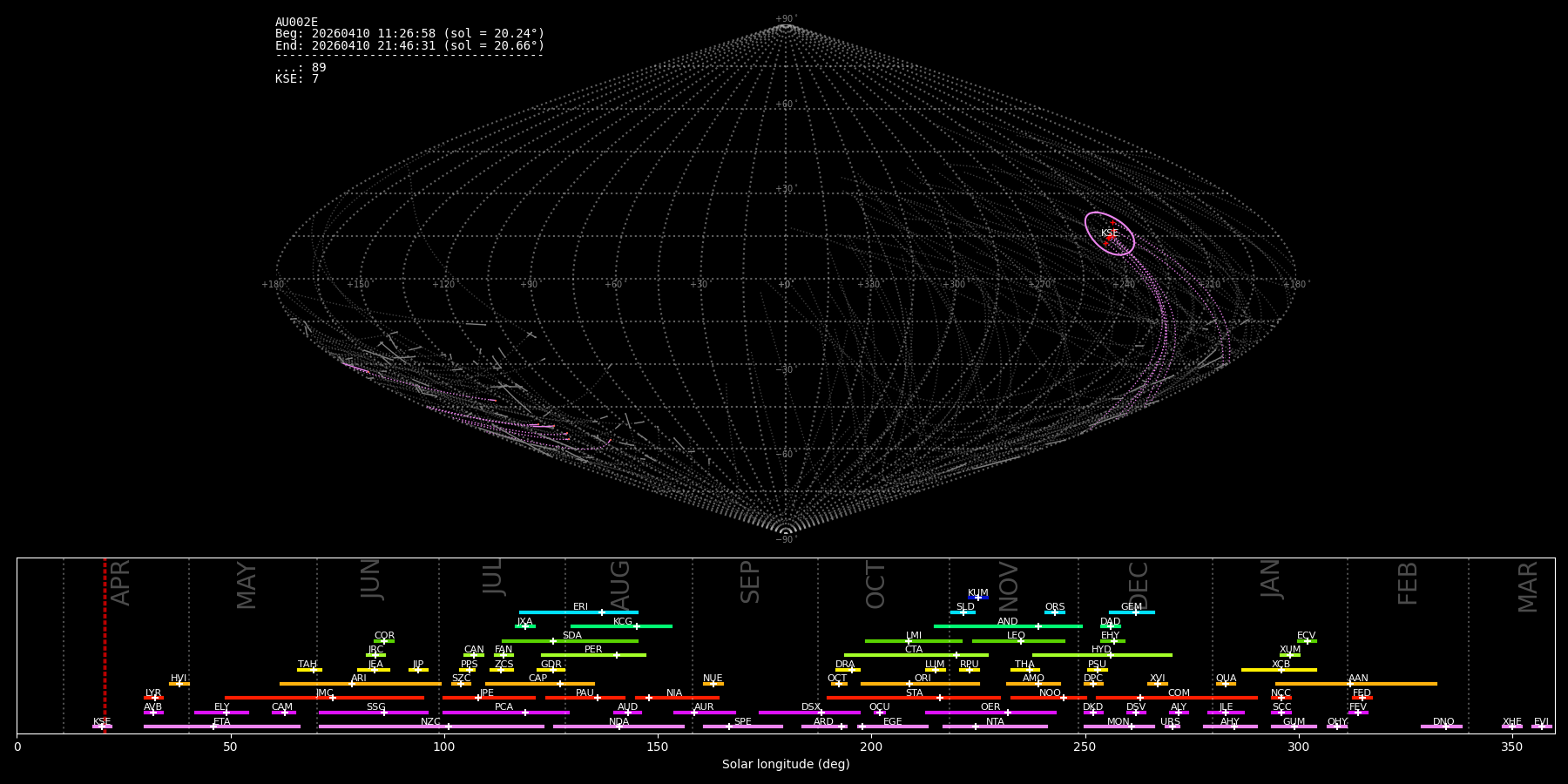Click the COM shower label

(1179, 693)
